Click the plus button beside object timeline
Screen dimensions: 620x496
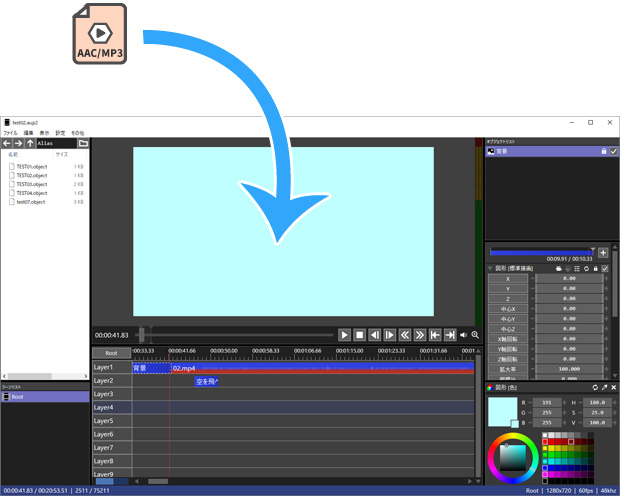603,253
